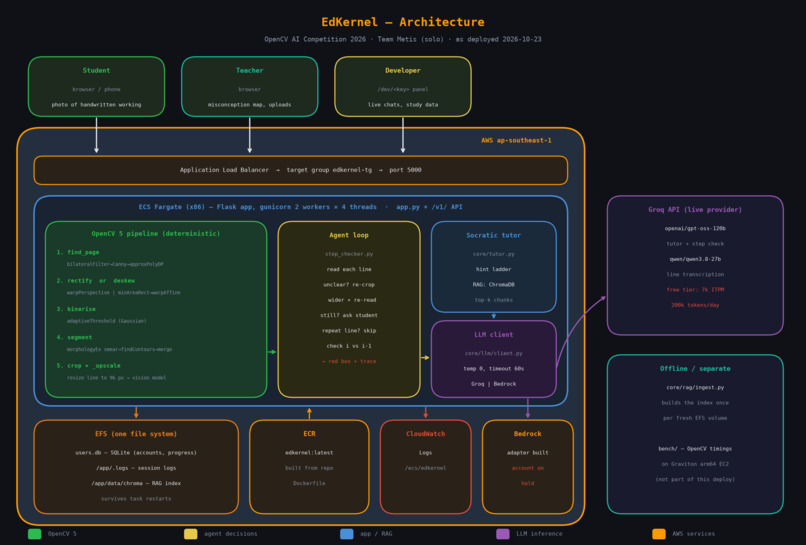Click 'core/tutor.py' file path
The width and height of the screenshot is (806, 545).
coord(493,253)
